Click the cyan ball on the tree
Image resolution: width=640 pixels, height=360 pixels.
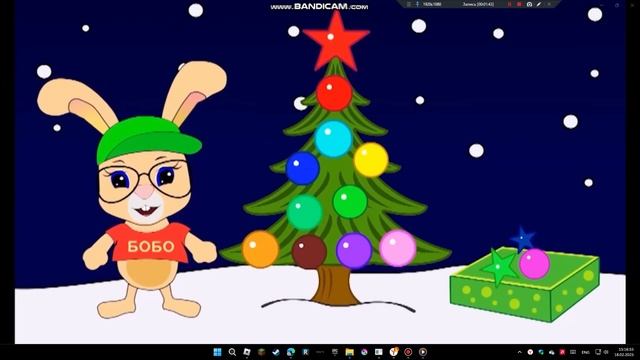333,138
